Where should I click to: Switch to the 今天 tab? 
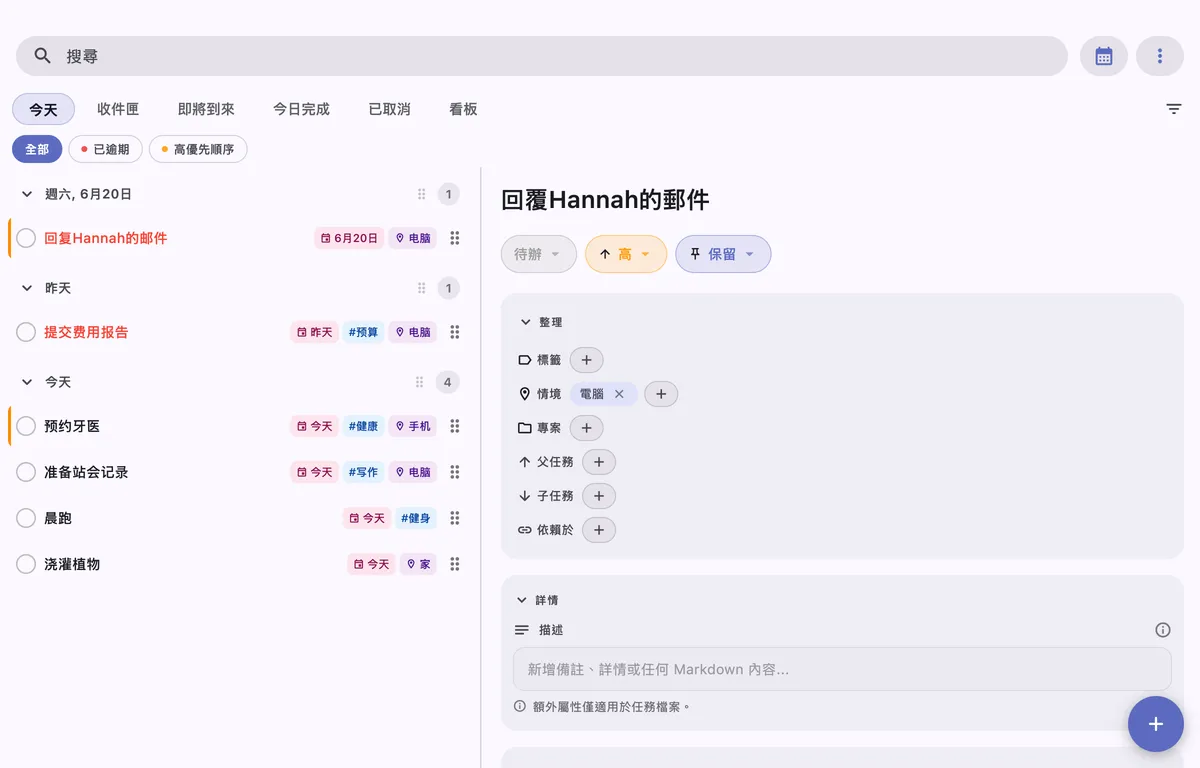43,109
